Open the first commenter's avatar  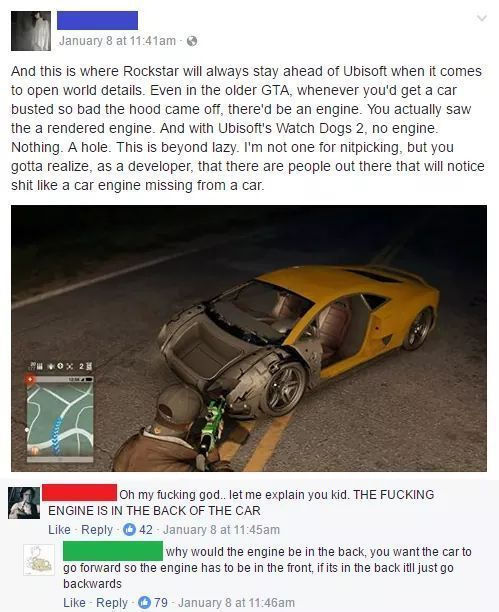tap(24, 503)
